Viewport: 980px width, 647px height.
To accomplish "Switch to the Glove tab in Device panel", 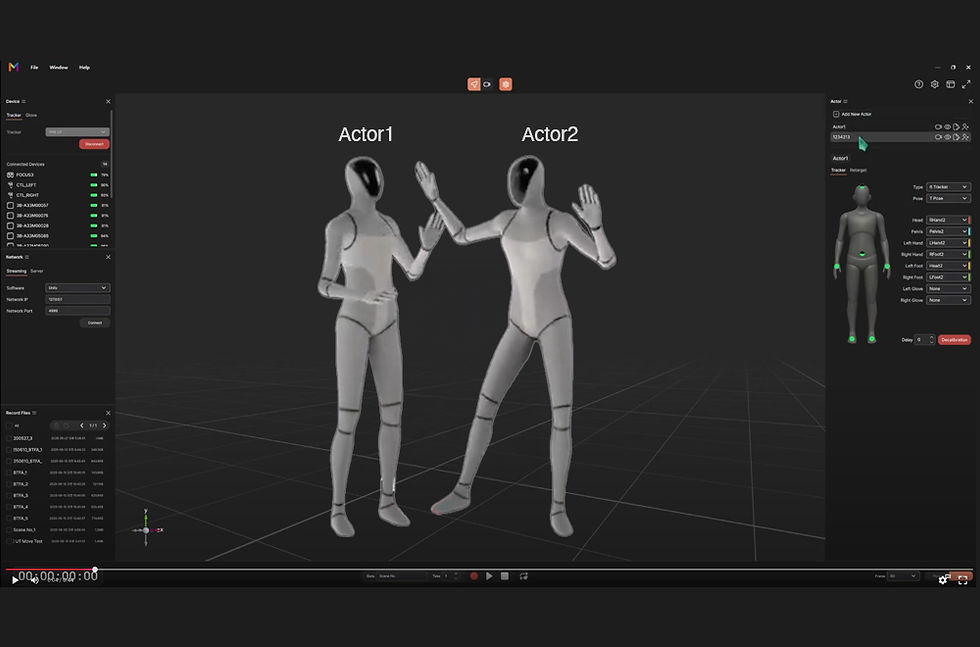I will click(31, 115).
